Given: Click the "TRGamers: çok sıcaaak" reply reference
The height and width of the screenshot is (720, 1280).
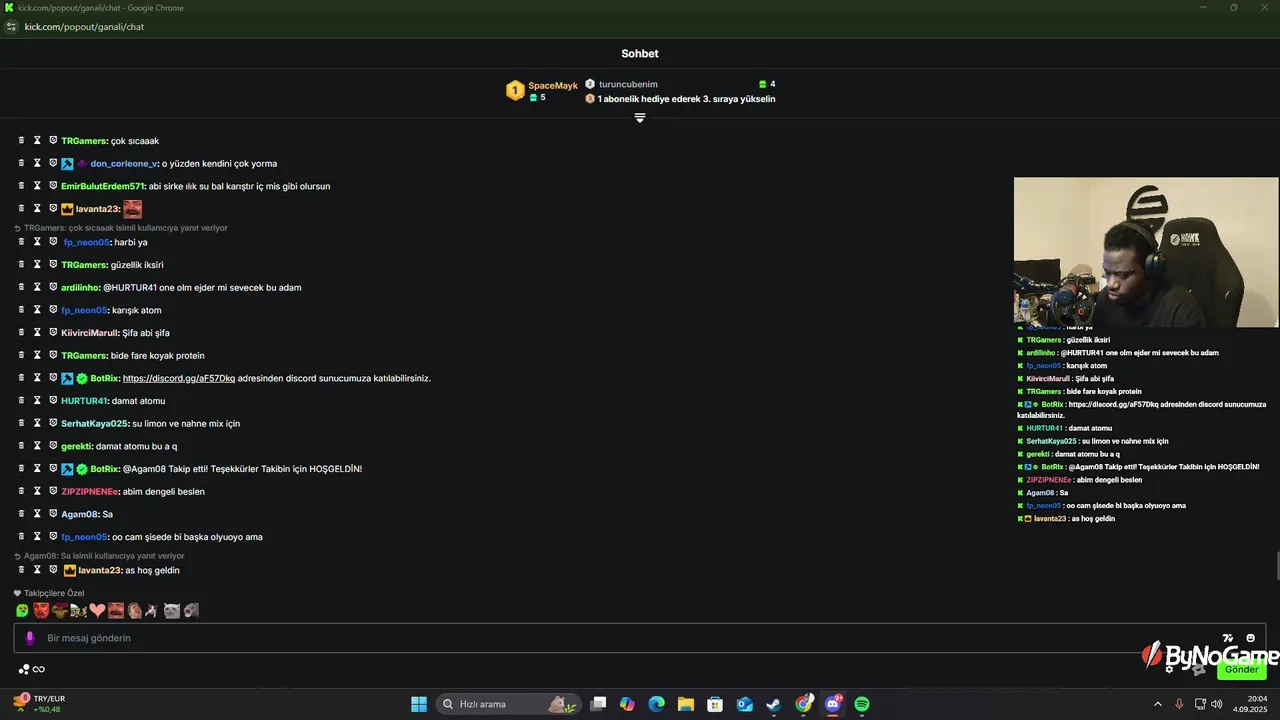Looking at the screenshot, I should tap(121, 228).
